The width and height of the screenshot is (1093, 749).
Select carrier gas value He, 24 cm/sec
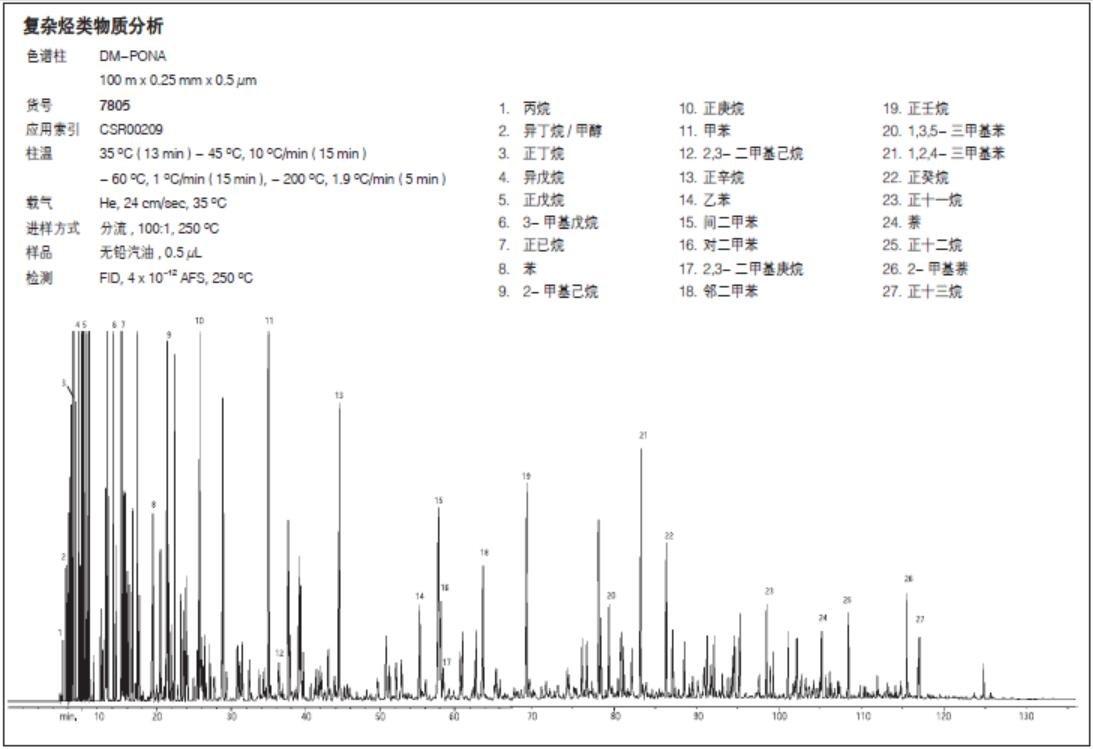(x=162, y=203)
